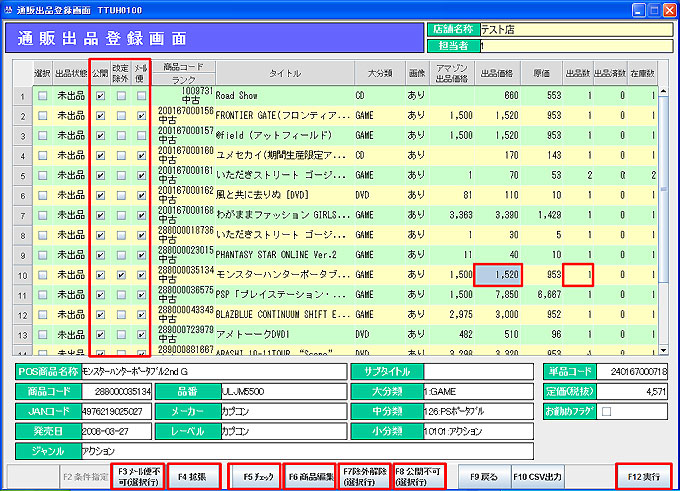Toggle 改定除外 checkbox in row 10

[121, 273]
